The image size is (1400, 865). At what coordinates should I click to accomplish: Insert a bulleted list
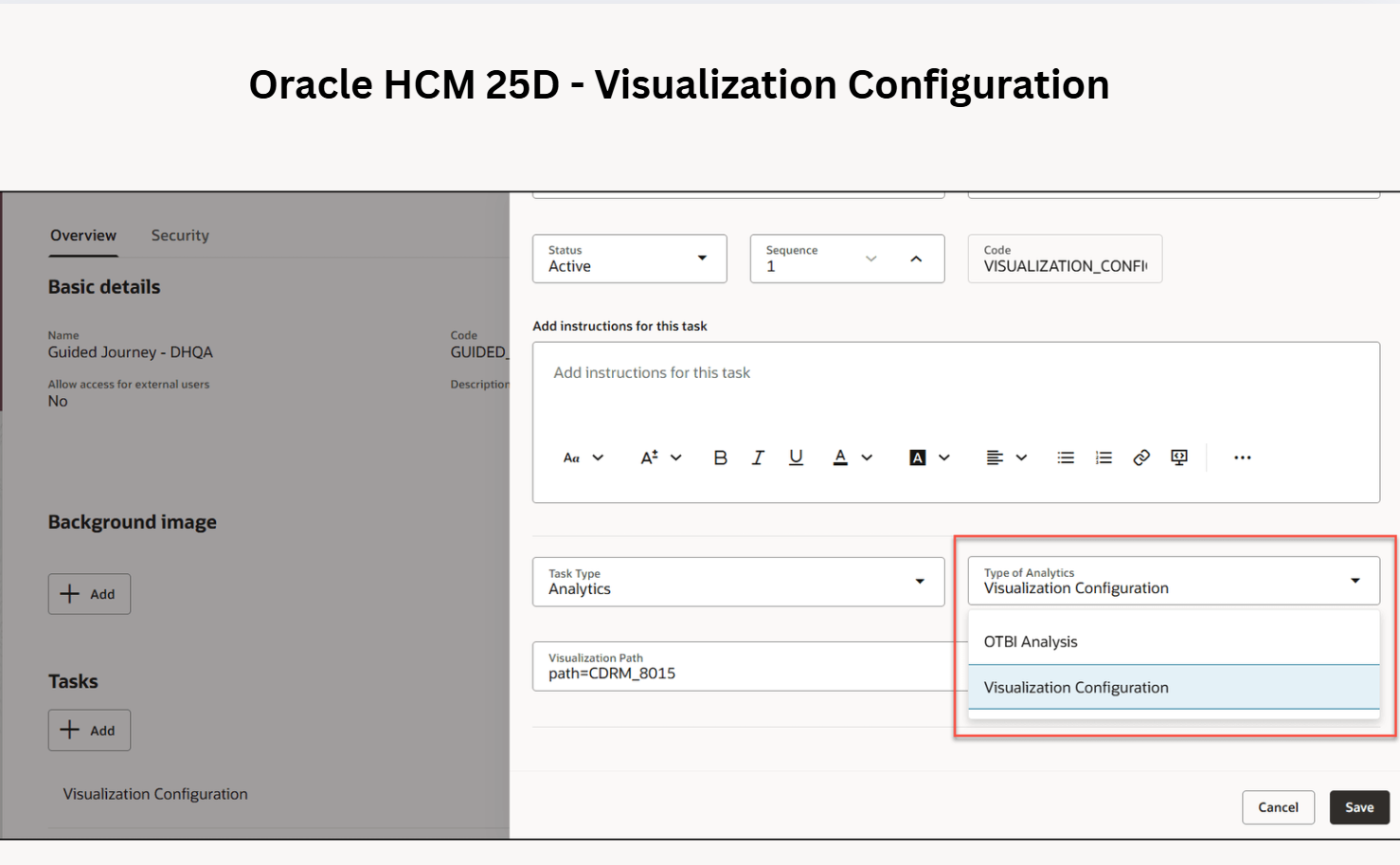(1066, 458)
